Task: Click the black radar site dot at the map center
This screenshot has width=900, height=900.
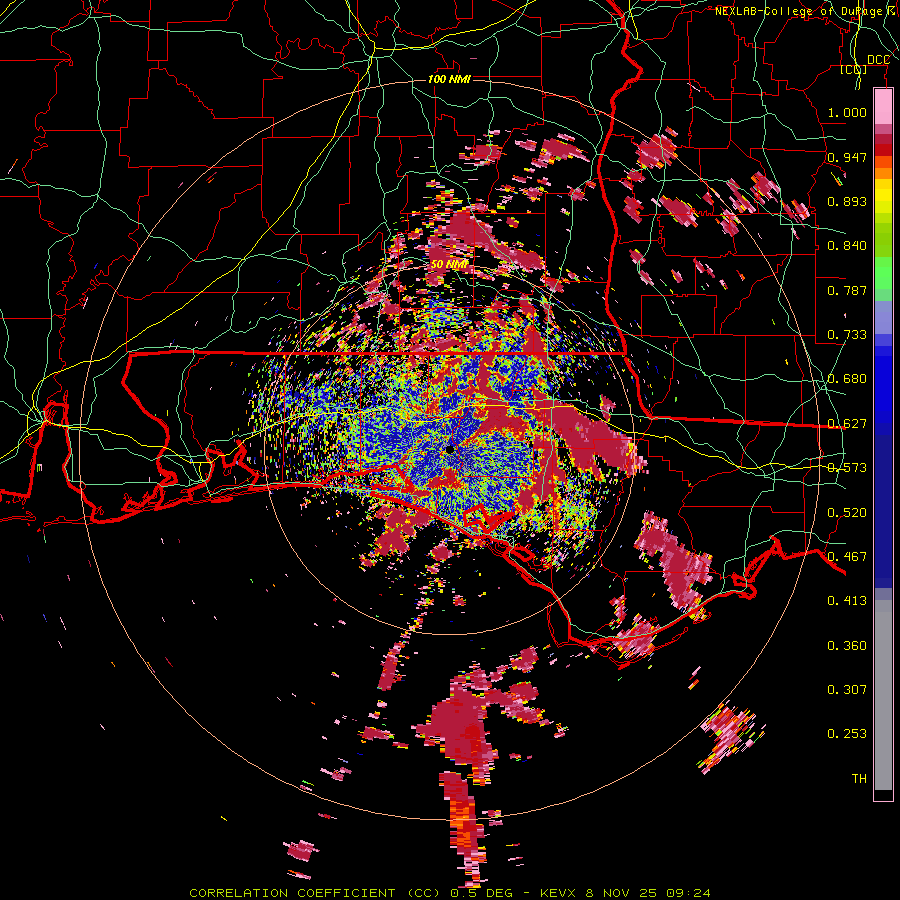Action: (449, 449)
